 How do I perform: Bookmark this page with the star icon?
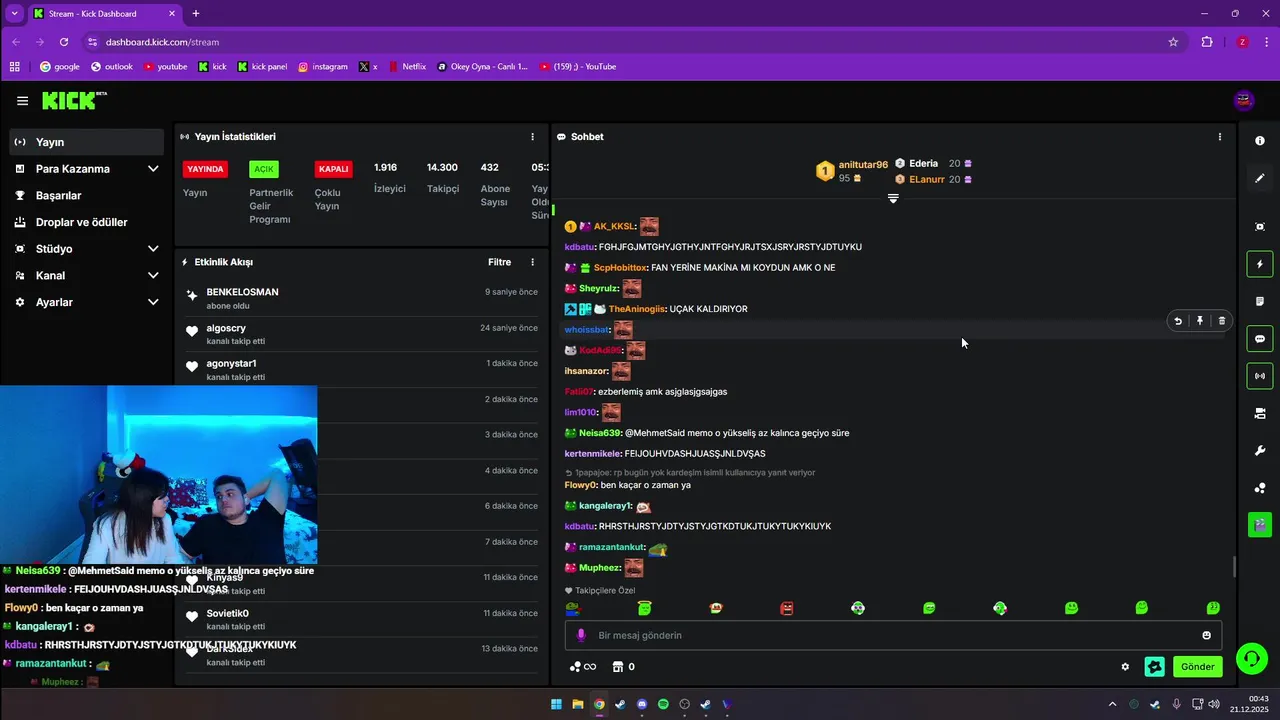point(1173,42)
